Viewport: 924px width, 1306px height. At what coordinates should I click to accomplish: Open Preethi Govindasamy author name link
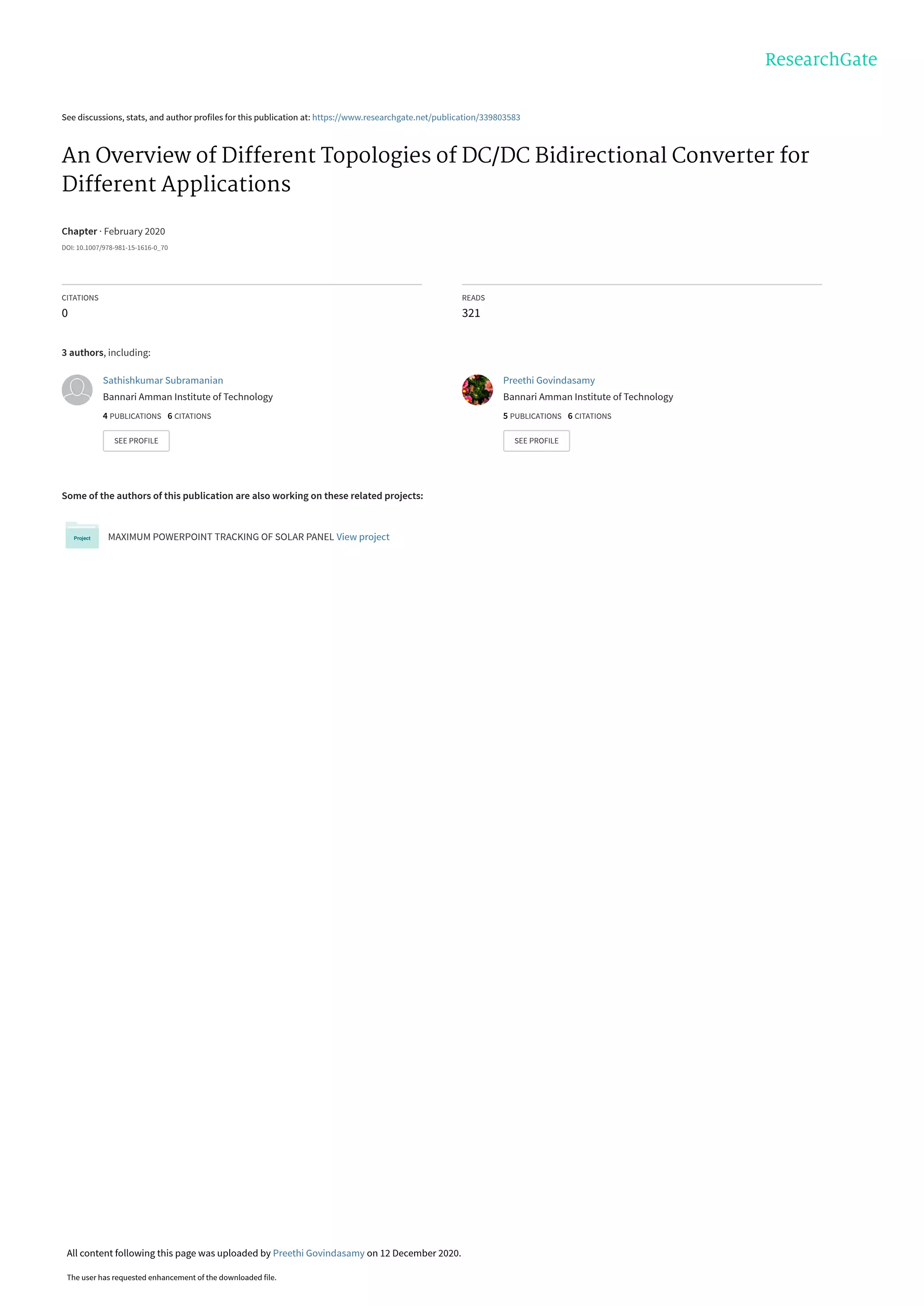[549, 380]
